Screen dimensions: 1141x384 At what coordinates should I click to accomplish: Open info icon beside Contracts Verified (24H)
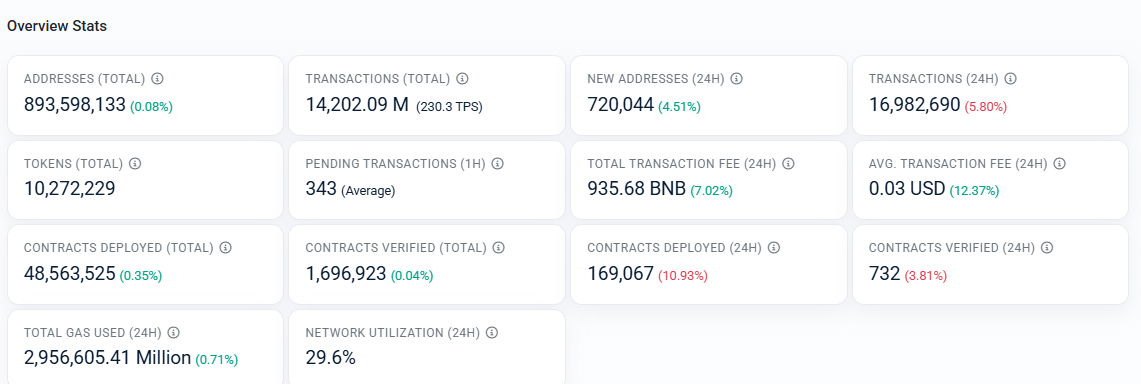1046,248
